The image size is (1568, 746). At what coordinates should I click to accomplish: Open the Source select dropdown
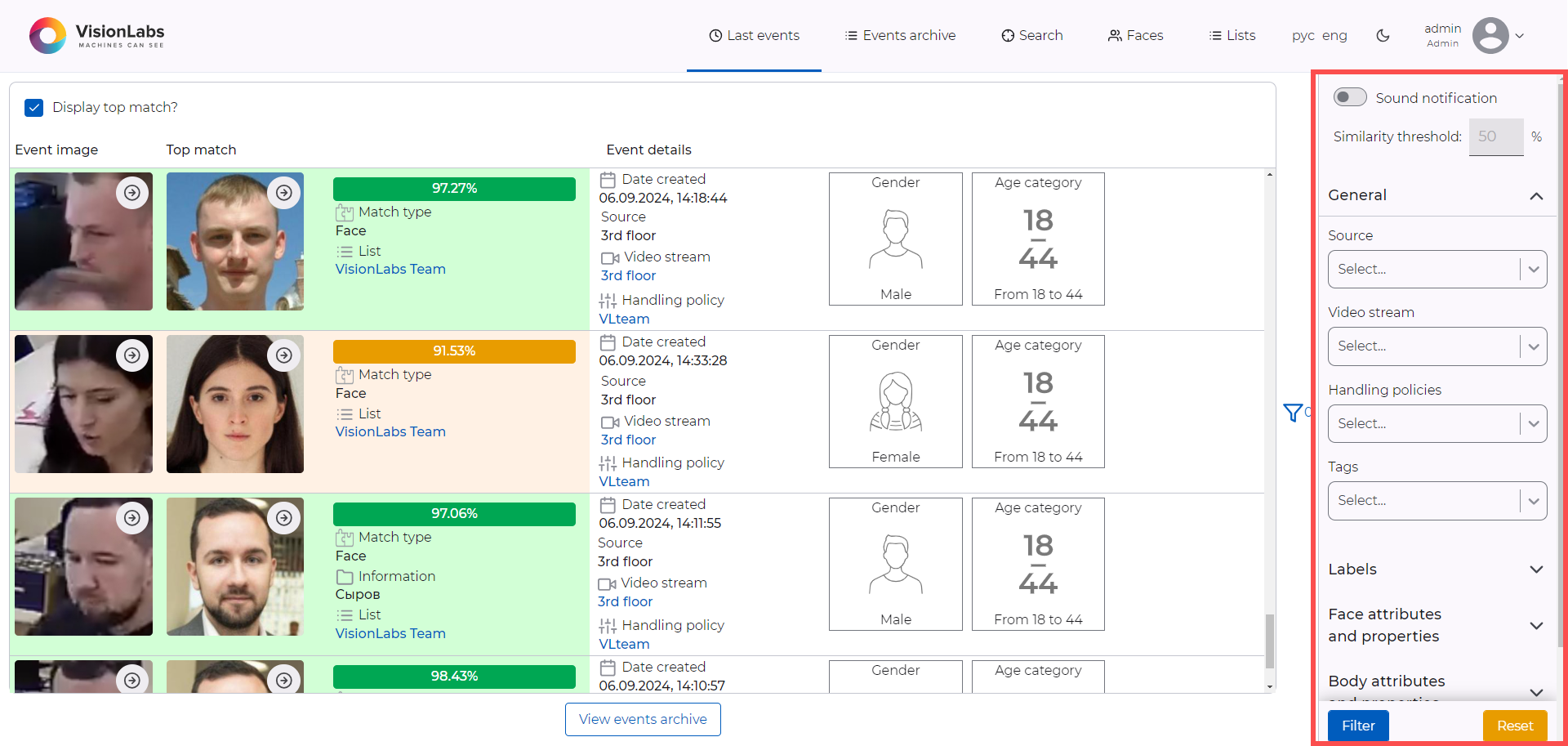[x=1437, y=269]
